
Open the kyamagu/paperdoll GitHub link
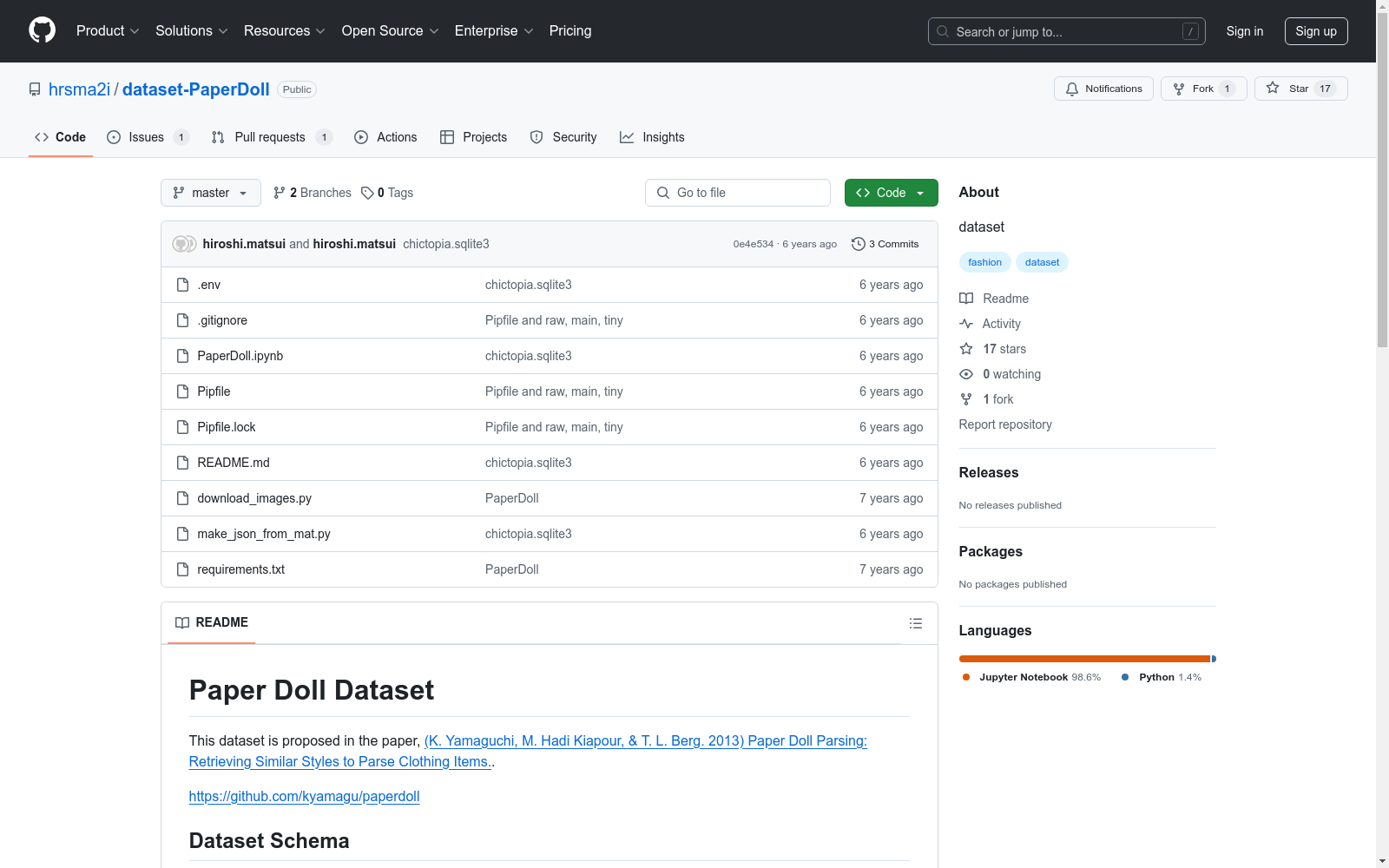click(x=304, y=796)
